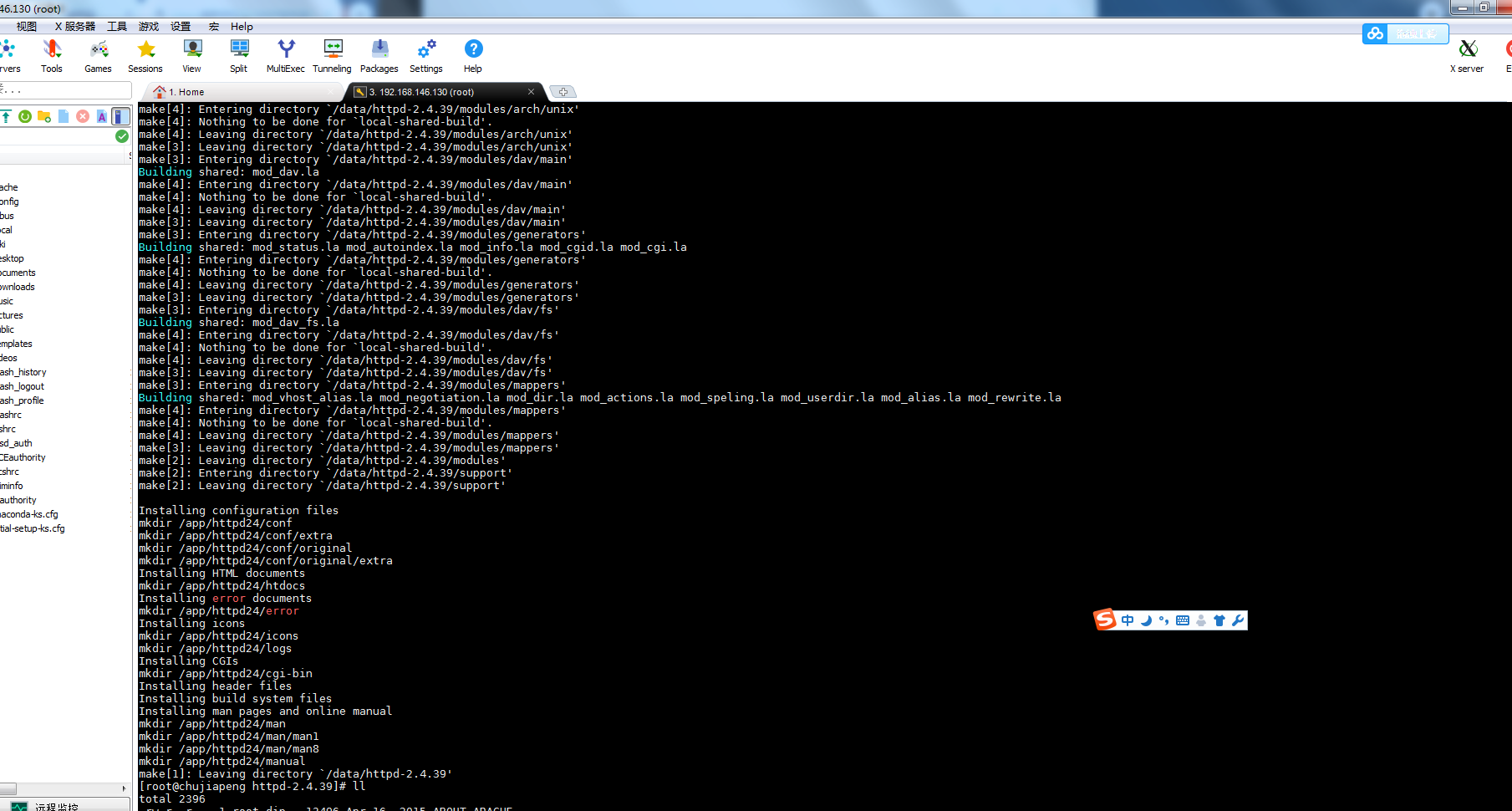Select the Desktop folder
Viewport: 1512px width, 811px height.
coord(13,258)
